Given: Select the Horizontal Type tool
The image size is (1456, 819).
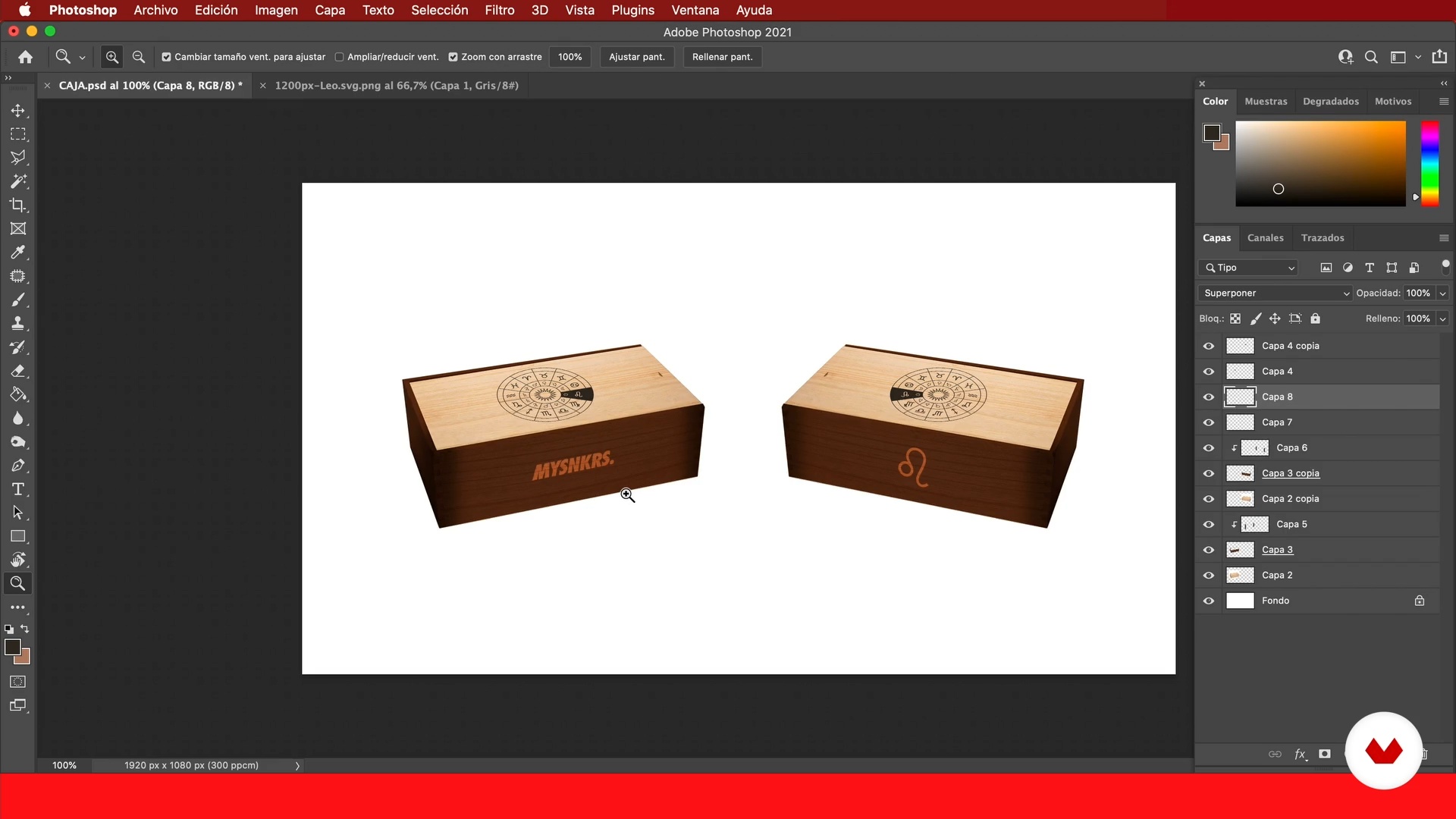Looking at the screenshot, I should 18,489.
